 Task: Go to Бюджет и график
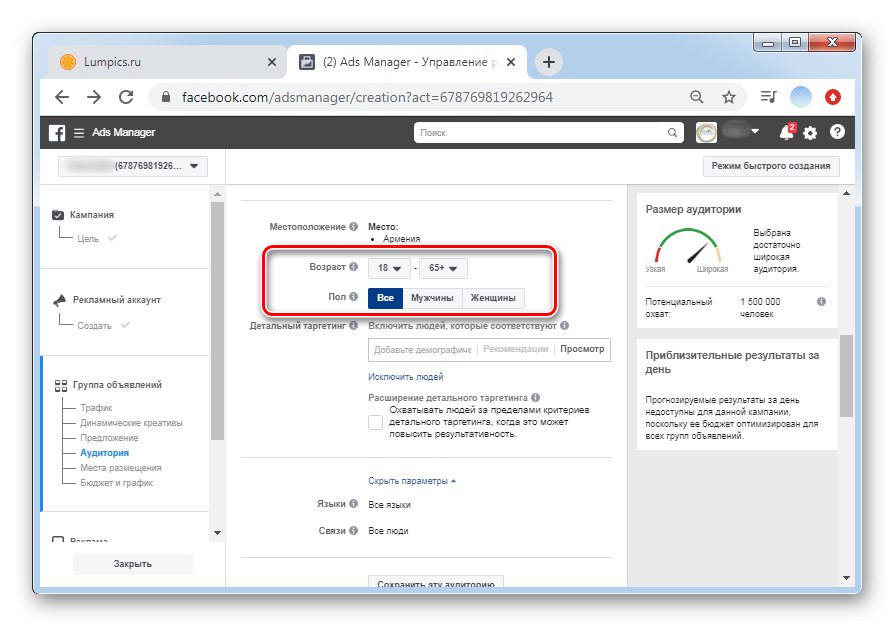click(x=116, y=483)
